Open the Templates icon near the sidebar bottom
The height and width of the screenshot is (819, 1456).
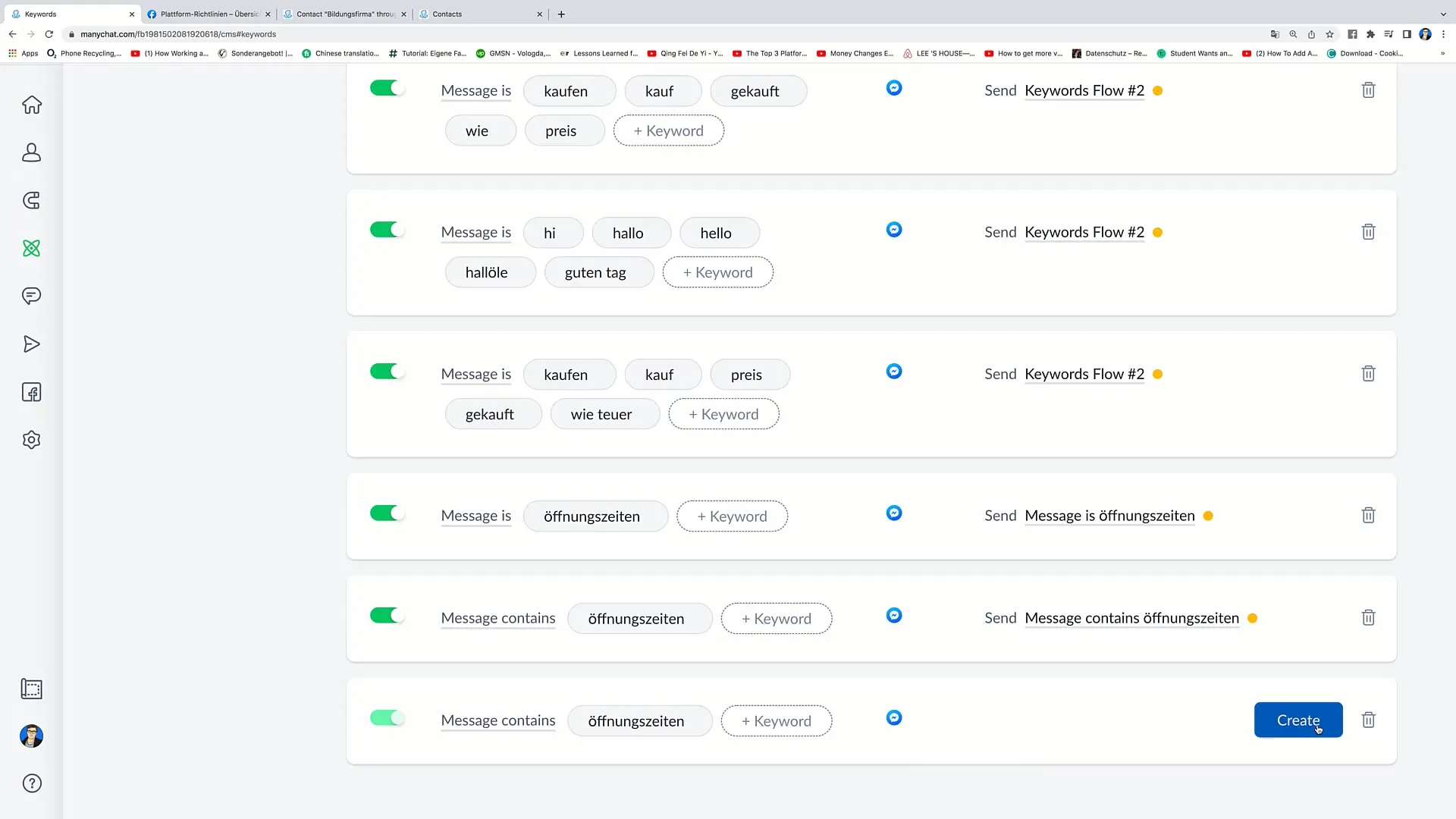coord(31,689)
